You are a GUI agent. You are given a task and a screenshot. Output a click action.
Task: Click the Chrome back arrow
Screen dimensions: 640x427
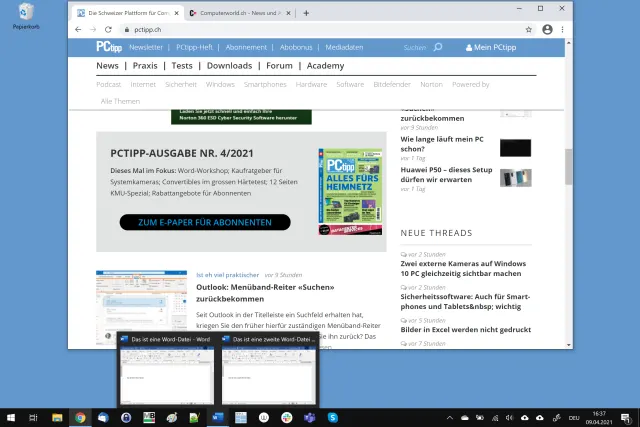point(78,29)
